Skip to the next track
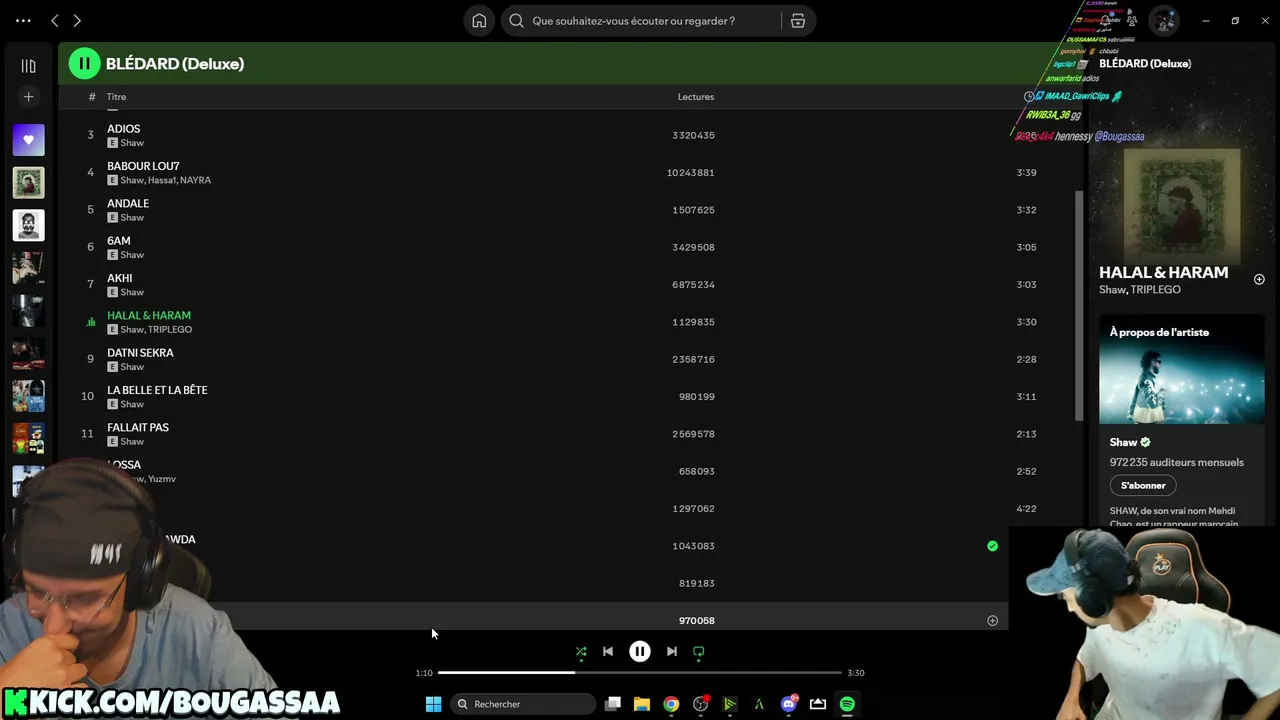The image size is (1280, 720). [672, 652]
